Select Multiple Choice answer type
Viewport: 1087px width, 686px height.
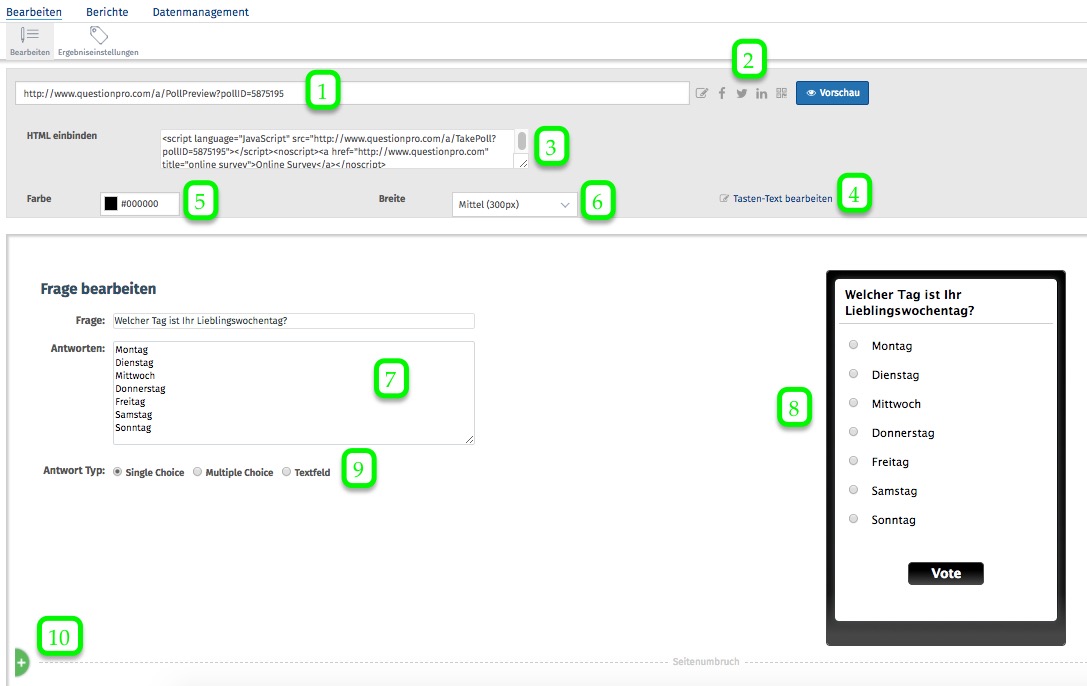198,472
